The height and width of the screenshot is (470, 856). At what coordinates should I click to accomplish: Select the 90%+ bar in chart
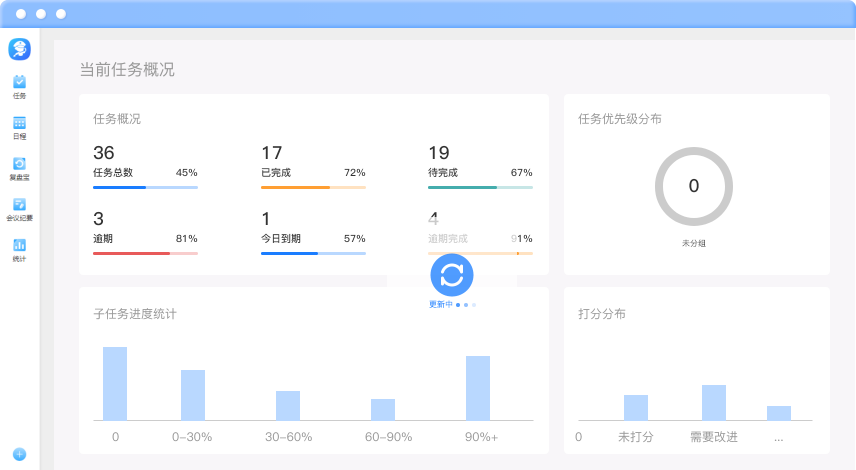pyautogui.click(x=478, y=388)
